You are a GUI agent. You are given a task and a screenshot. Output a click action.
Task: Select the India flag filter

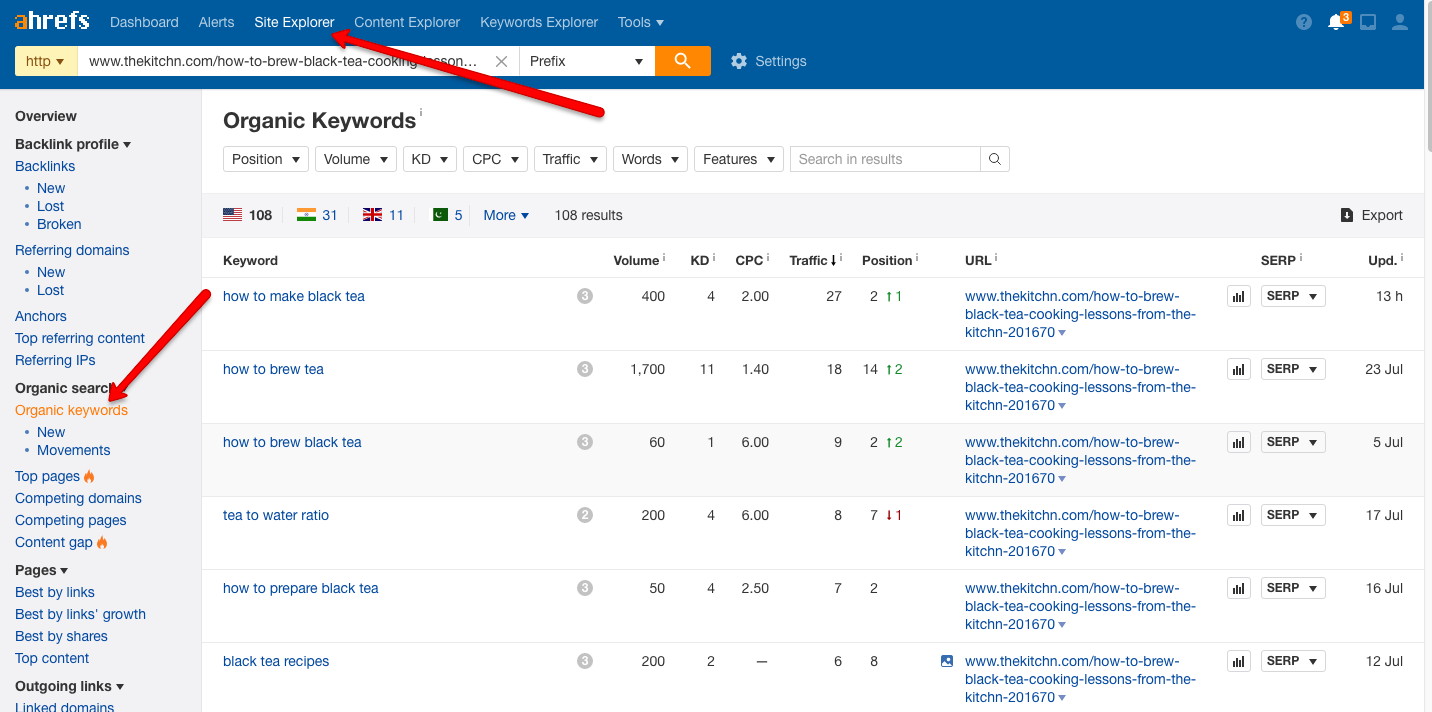tap(317, 215)
